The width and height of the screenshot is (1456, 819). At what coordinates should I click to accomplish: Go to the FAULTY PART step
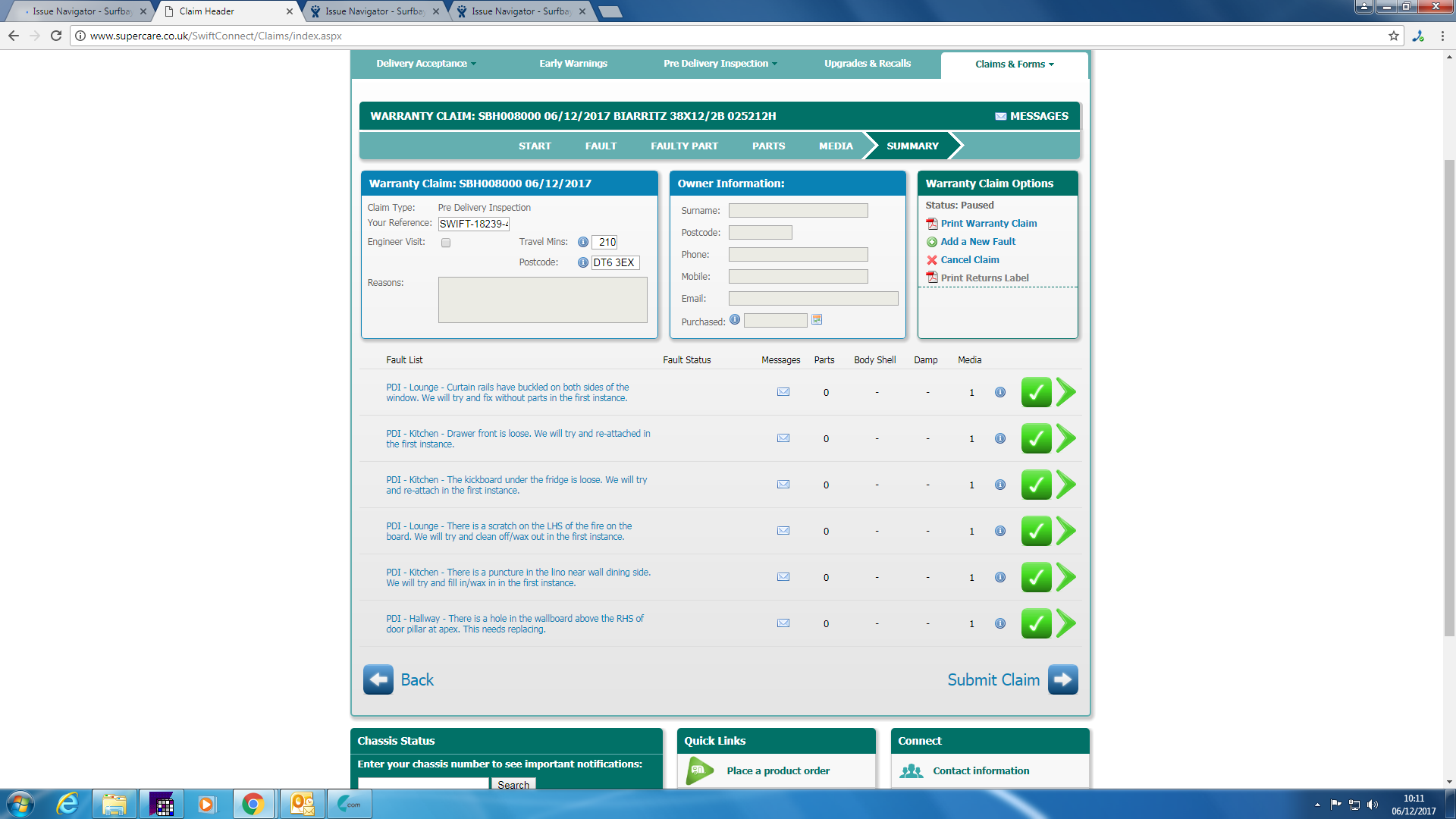pyautogui.click(x=684, y=146)
